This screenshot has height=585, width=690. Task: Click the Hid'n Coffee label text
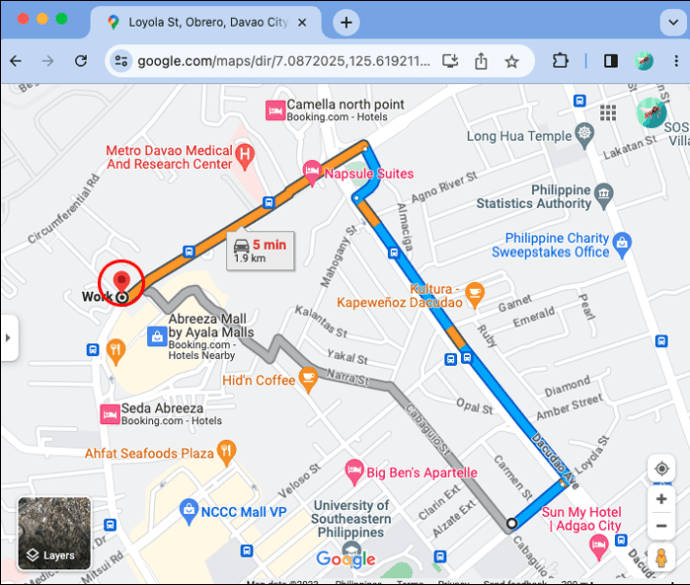(x=259, y=380)
